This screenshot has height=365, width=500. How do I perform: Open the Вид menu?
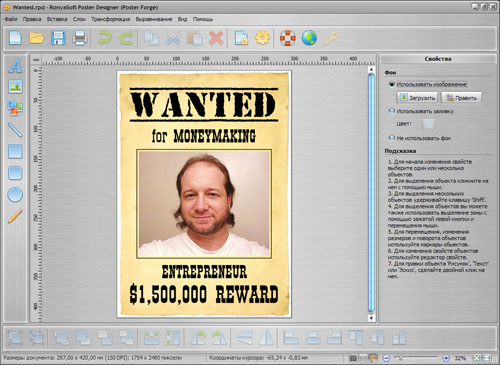pyautogui.click(x=182, y=19)
